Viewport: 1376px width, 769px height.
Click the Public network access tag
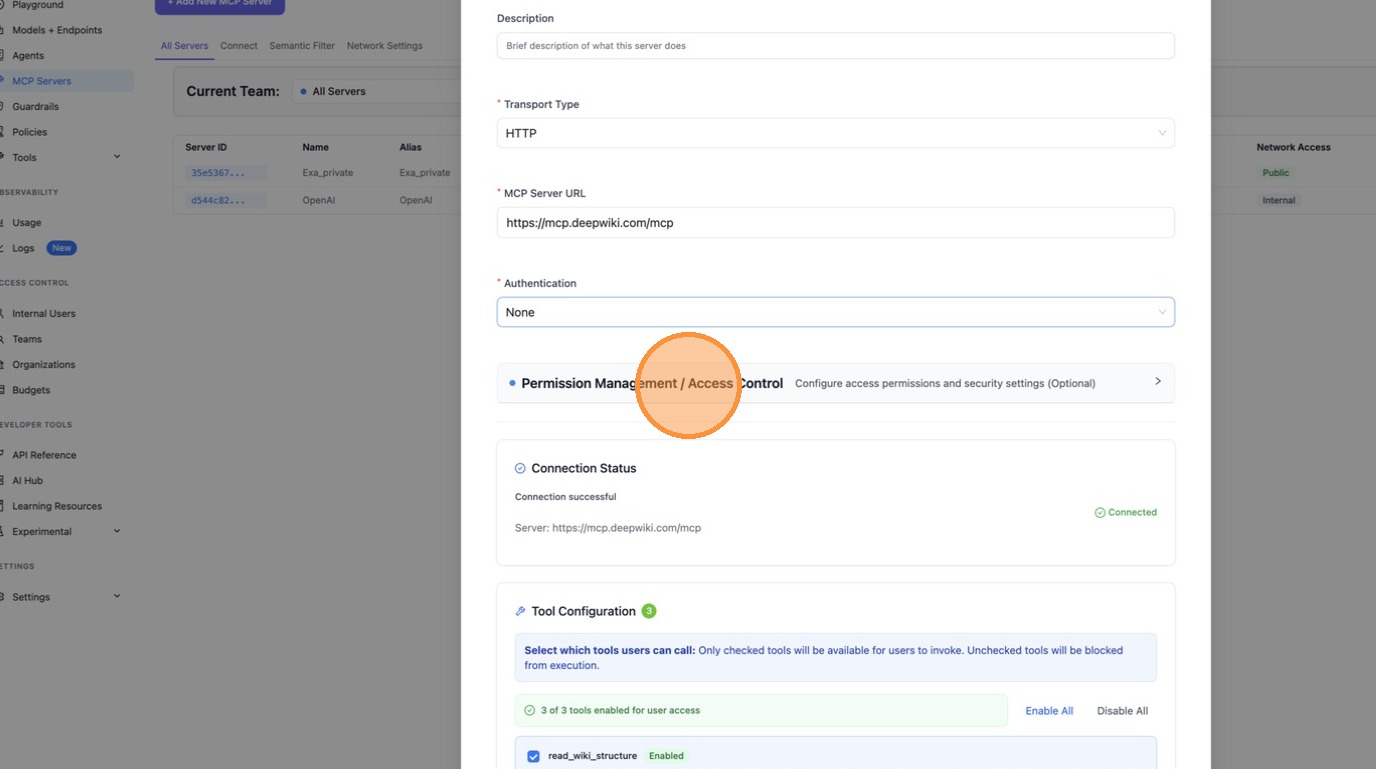1276,173
